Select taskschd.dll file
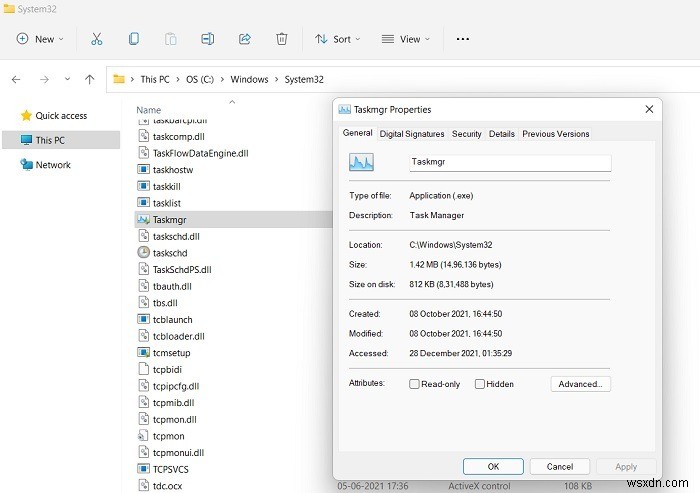Screen dimensions: 700x493 [x=176, y=236]
